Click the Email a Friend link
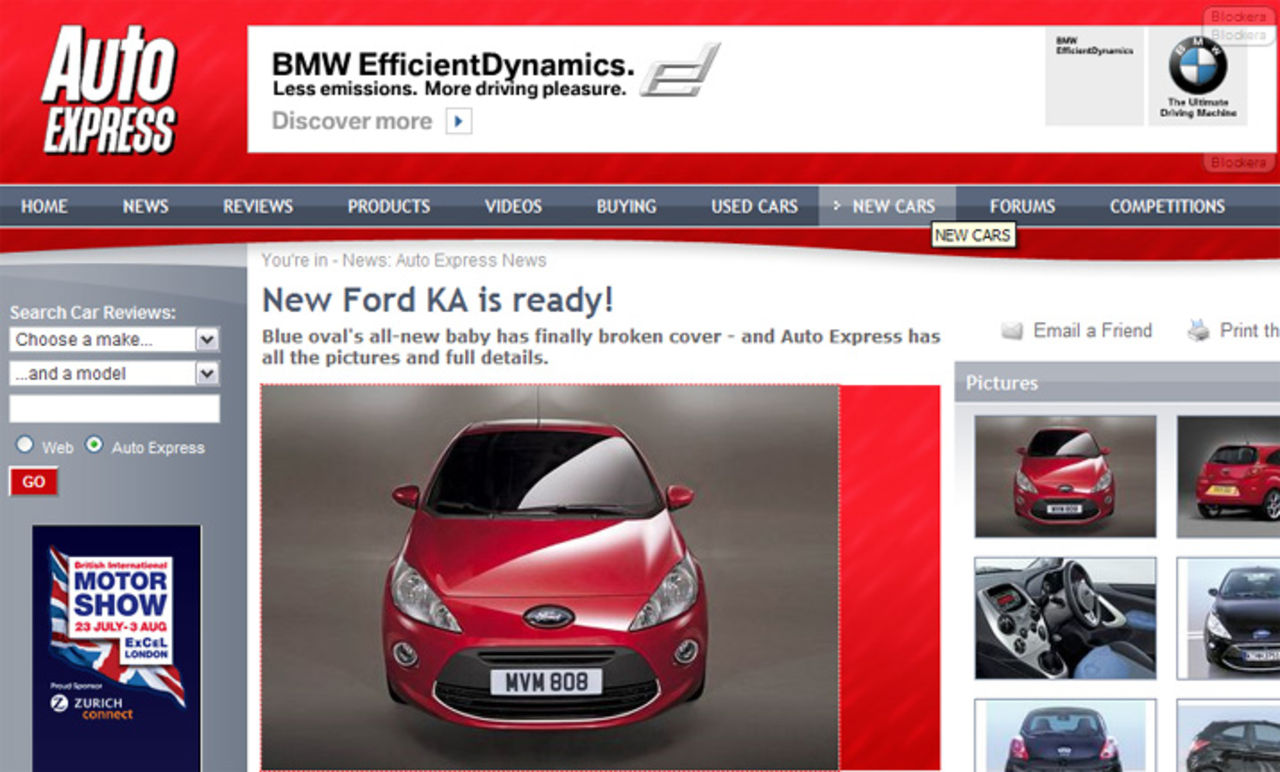Screen dimensions: 1280x772 [1092, 331]
